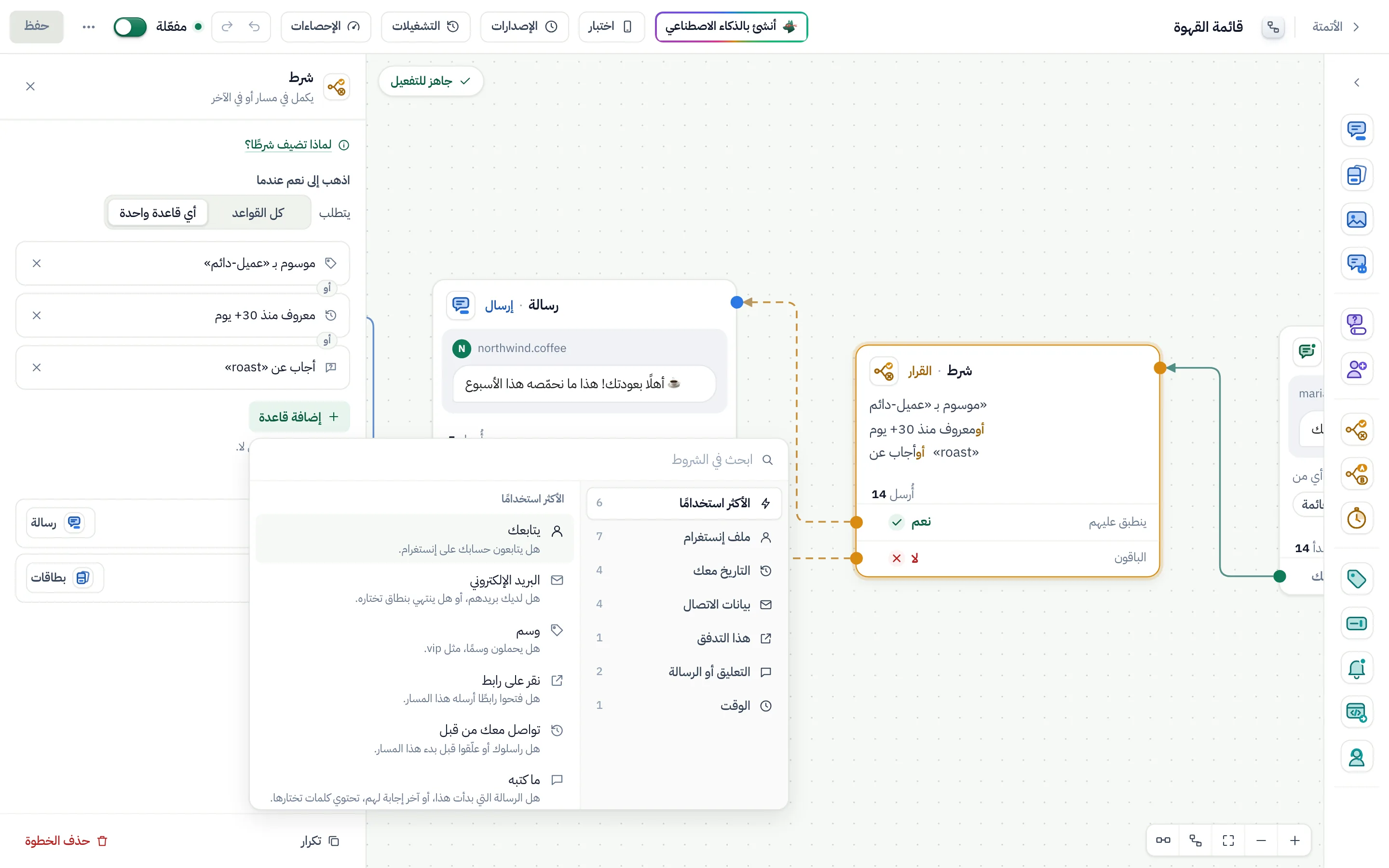Screen dimensions: 1389x868
Task: Choose the نقر على رابط condition
Action: (414, 688)
